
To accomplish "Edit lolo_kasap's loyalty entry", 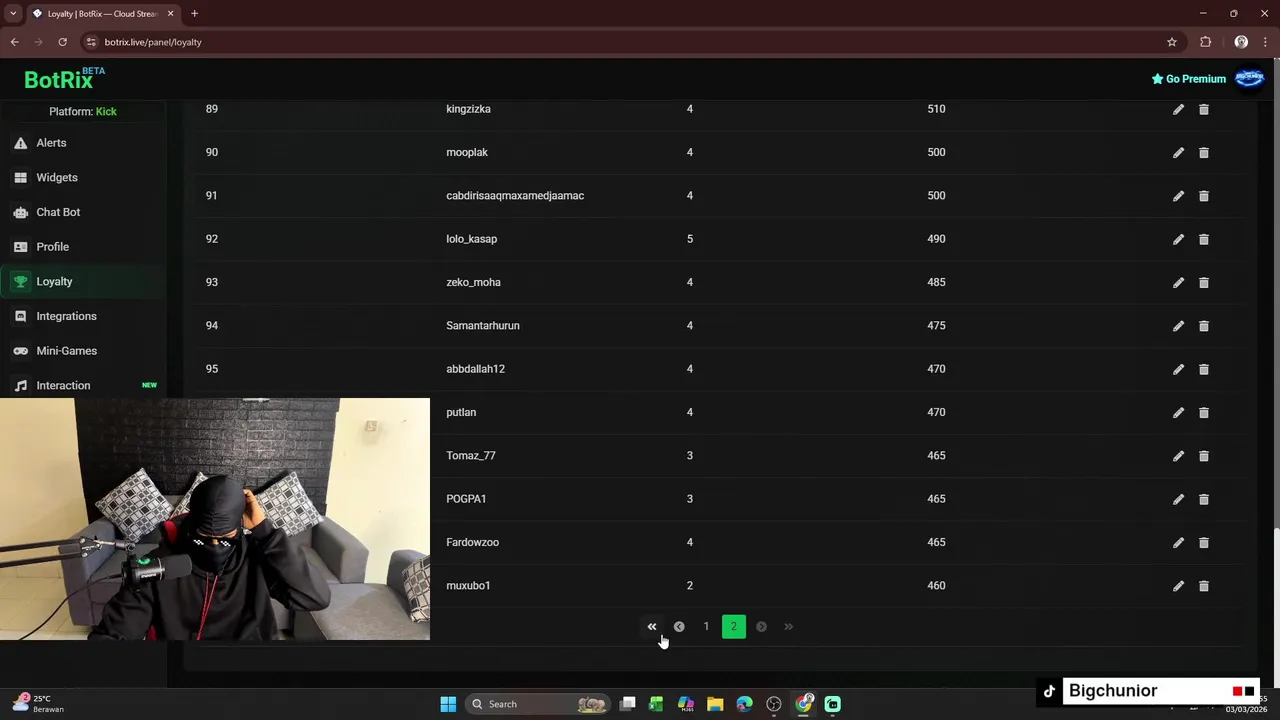I will click(x=1178, y=239).
